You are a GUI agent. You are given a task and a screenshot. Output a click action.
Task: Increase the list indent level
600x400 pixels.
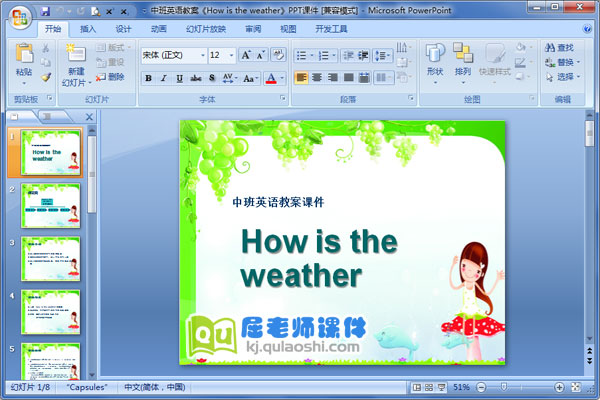point(363,56)
